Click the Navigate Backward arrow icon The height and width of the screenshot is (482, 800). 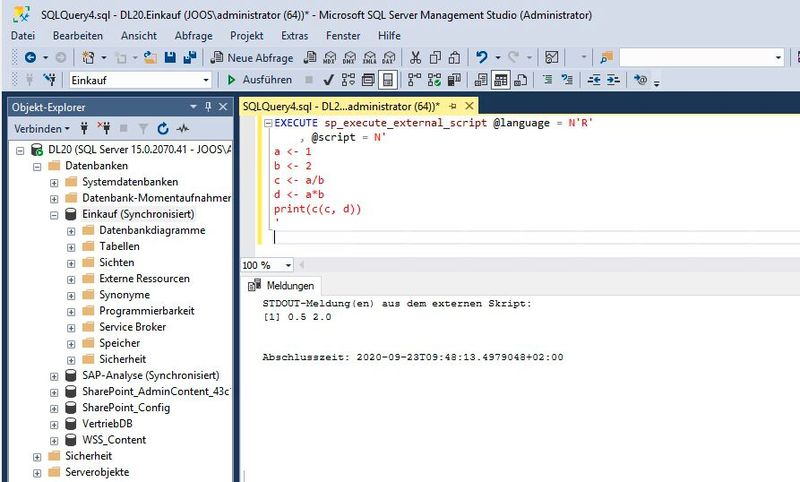click(x=30, y=57)
